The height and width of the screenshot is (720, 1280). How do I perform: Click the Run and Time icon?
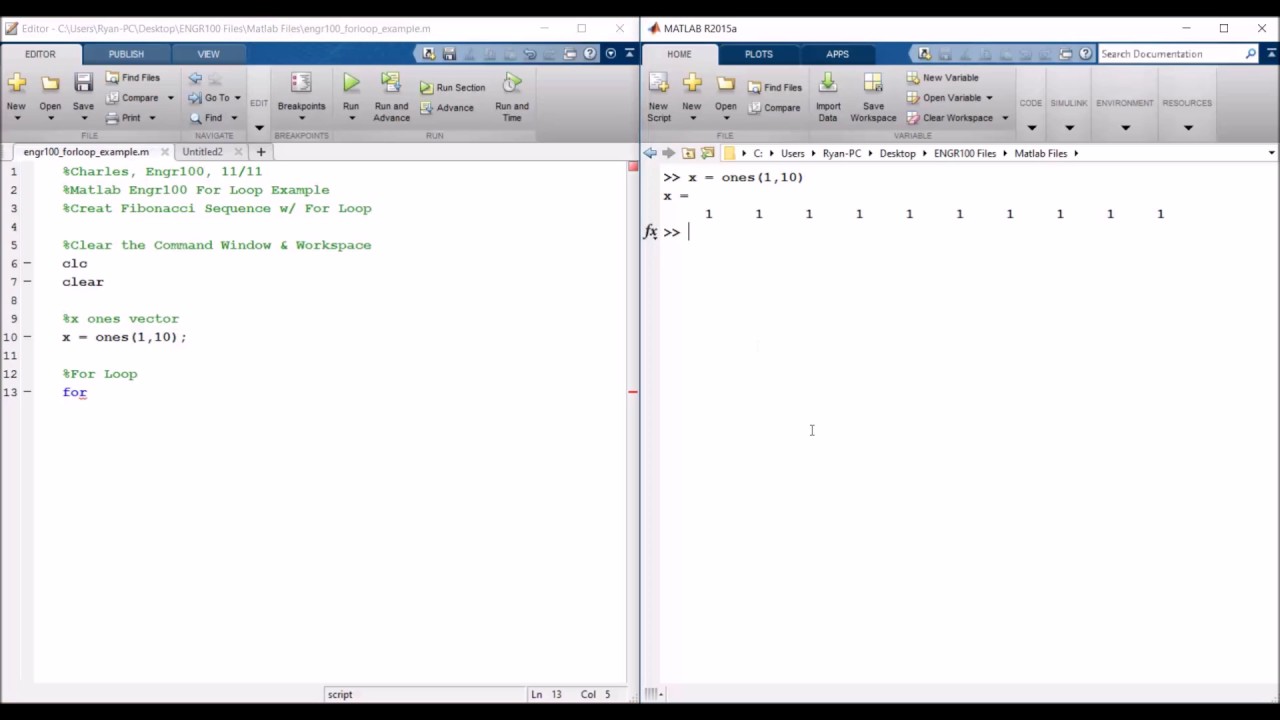[x=512, y=84]
